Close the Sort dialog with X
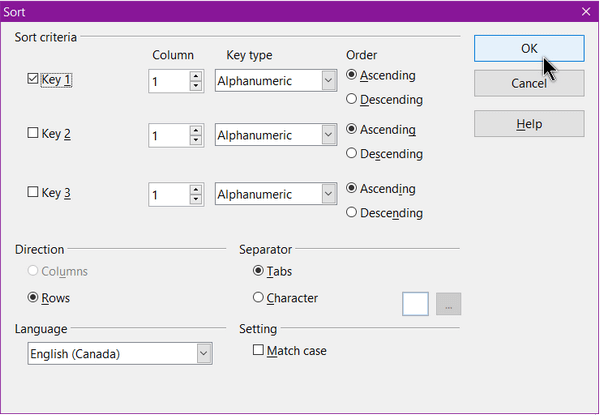 (x=586, y=12)
